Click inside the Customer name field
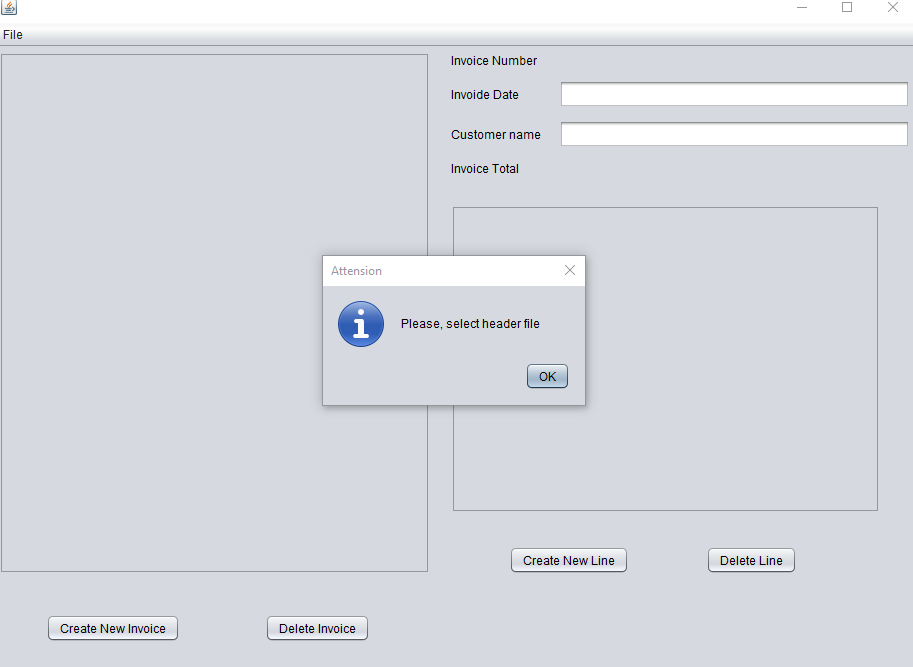913x667 pixels. [733, 133]
